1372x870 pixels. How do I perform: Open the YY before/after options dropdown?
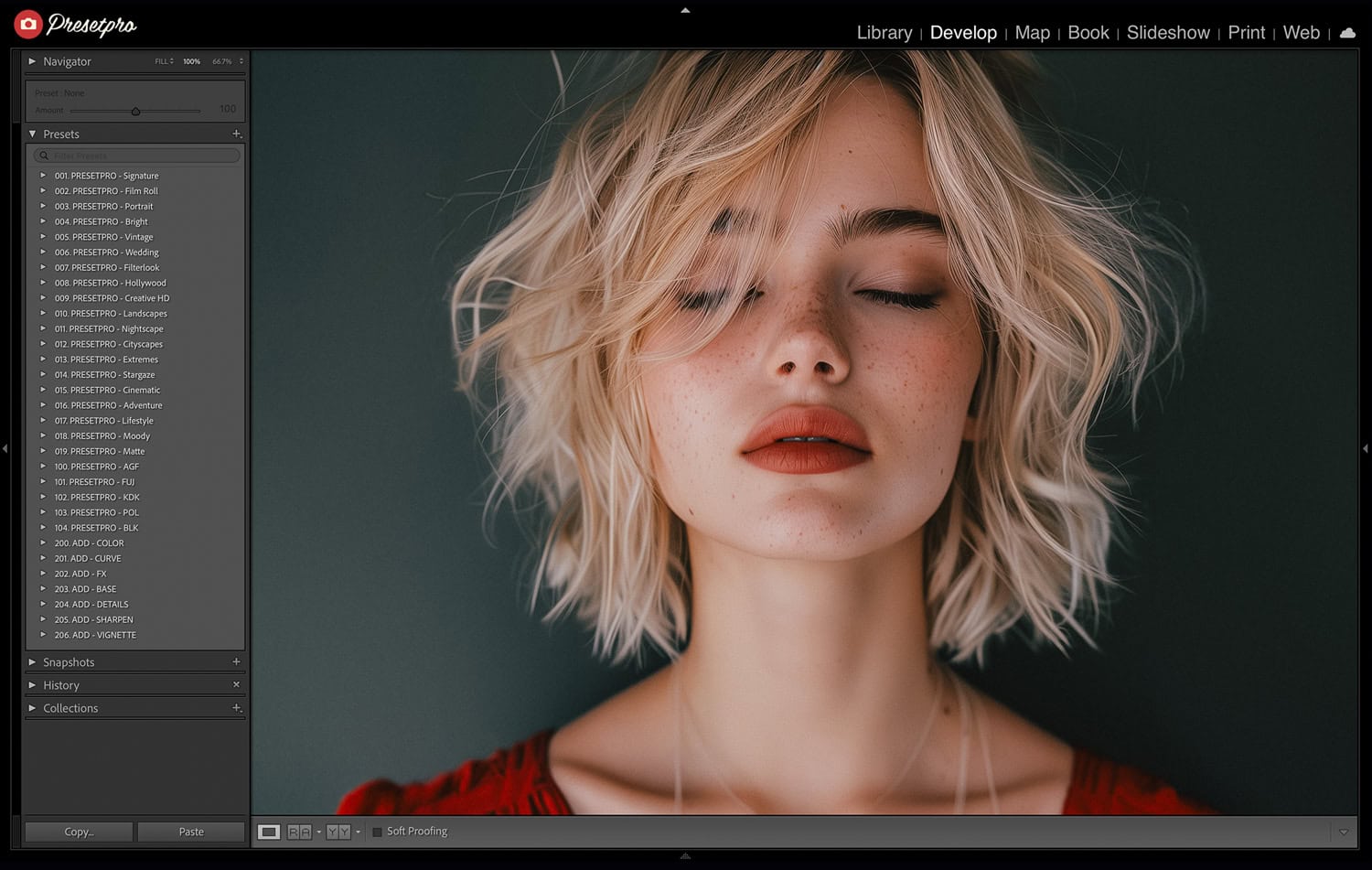[x=358, y=832]
